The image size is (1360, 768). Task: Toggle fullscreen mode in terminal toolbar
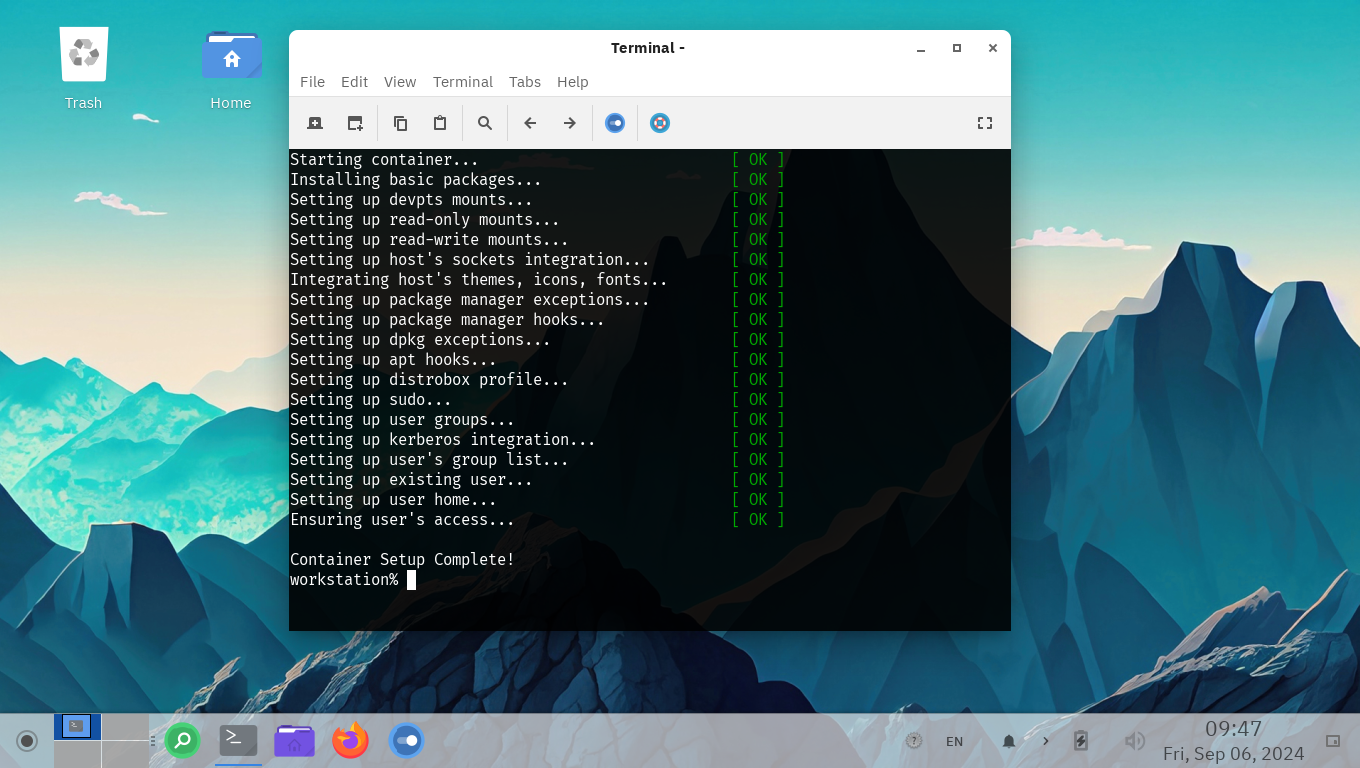984,123
